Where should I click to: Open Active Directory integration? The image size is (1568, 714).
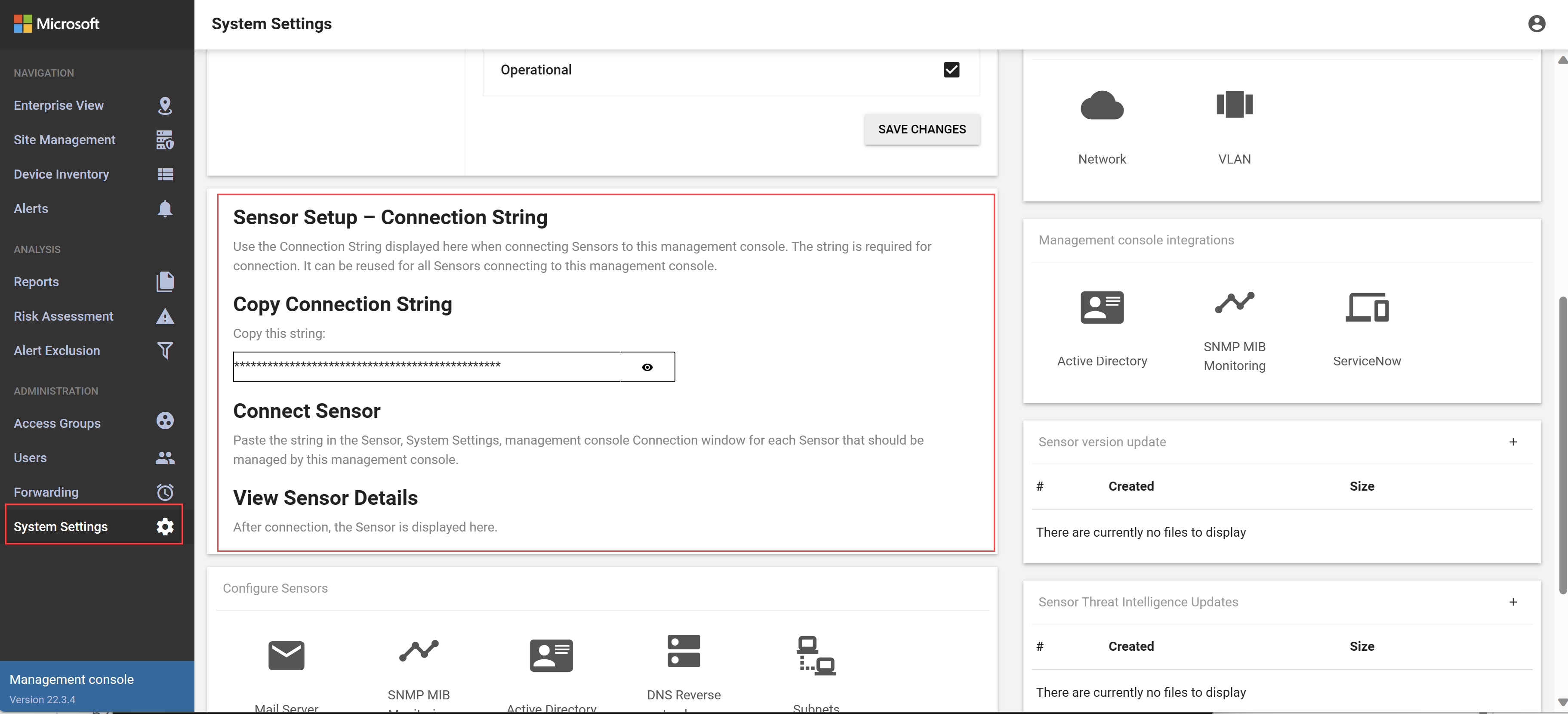(1101, 325)
